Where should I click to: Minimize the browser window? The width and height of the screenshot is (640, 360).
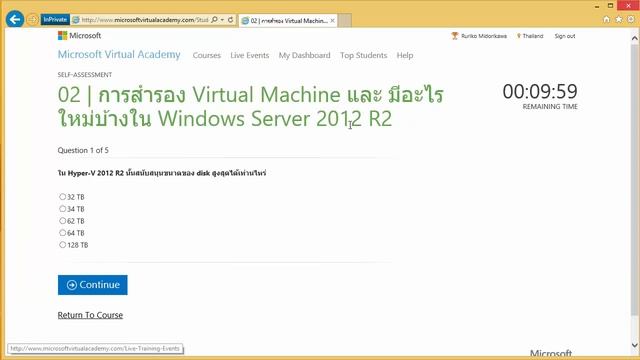coord(597,6)
